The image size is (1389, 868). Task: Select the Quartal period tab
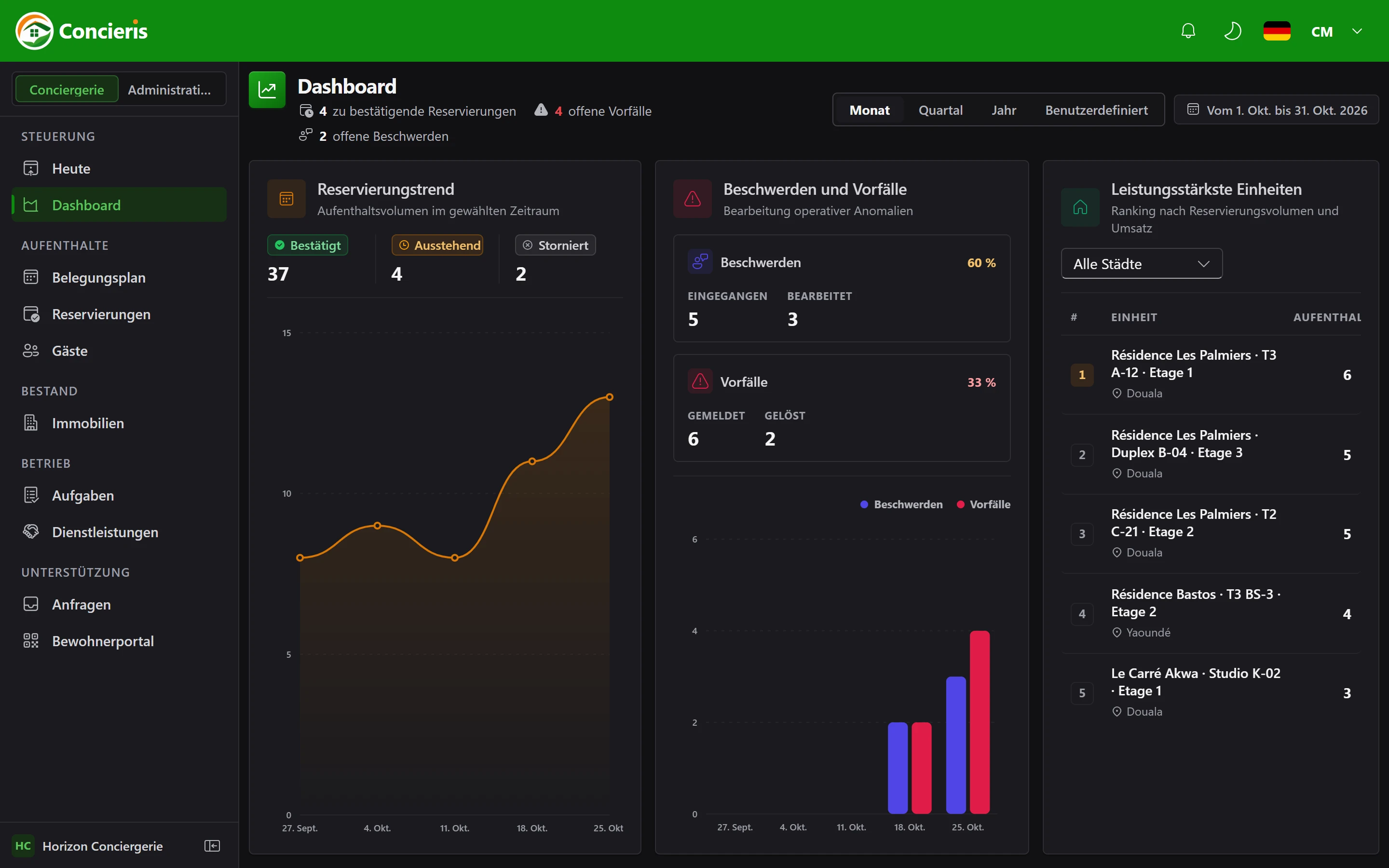940,109
